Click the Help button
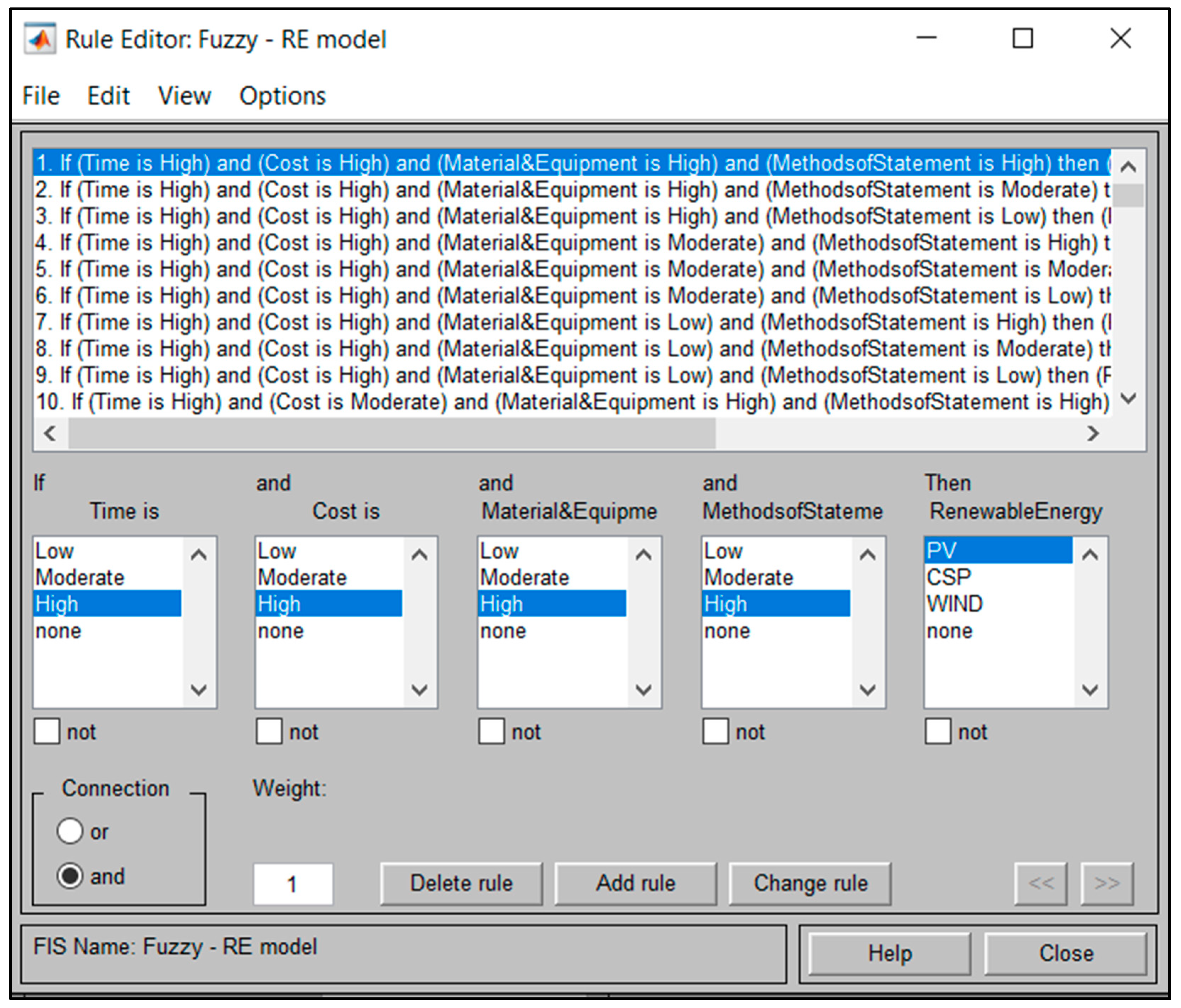 (890, 953)
